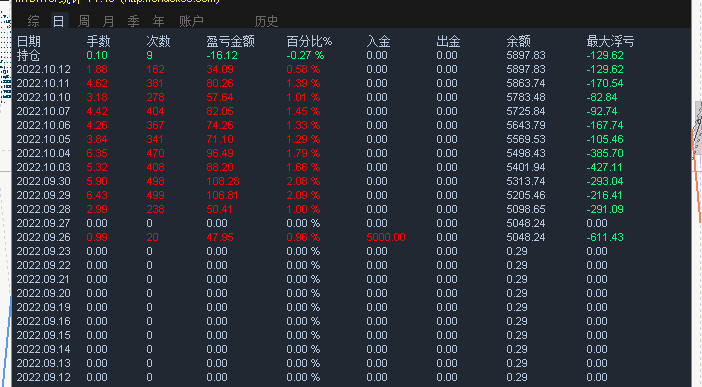Click max floating loss -611.43
The width and height of the screenshot is (702, 387).
[x=605, y=237]
